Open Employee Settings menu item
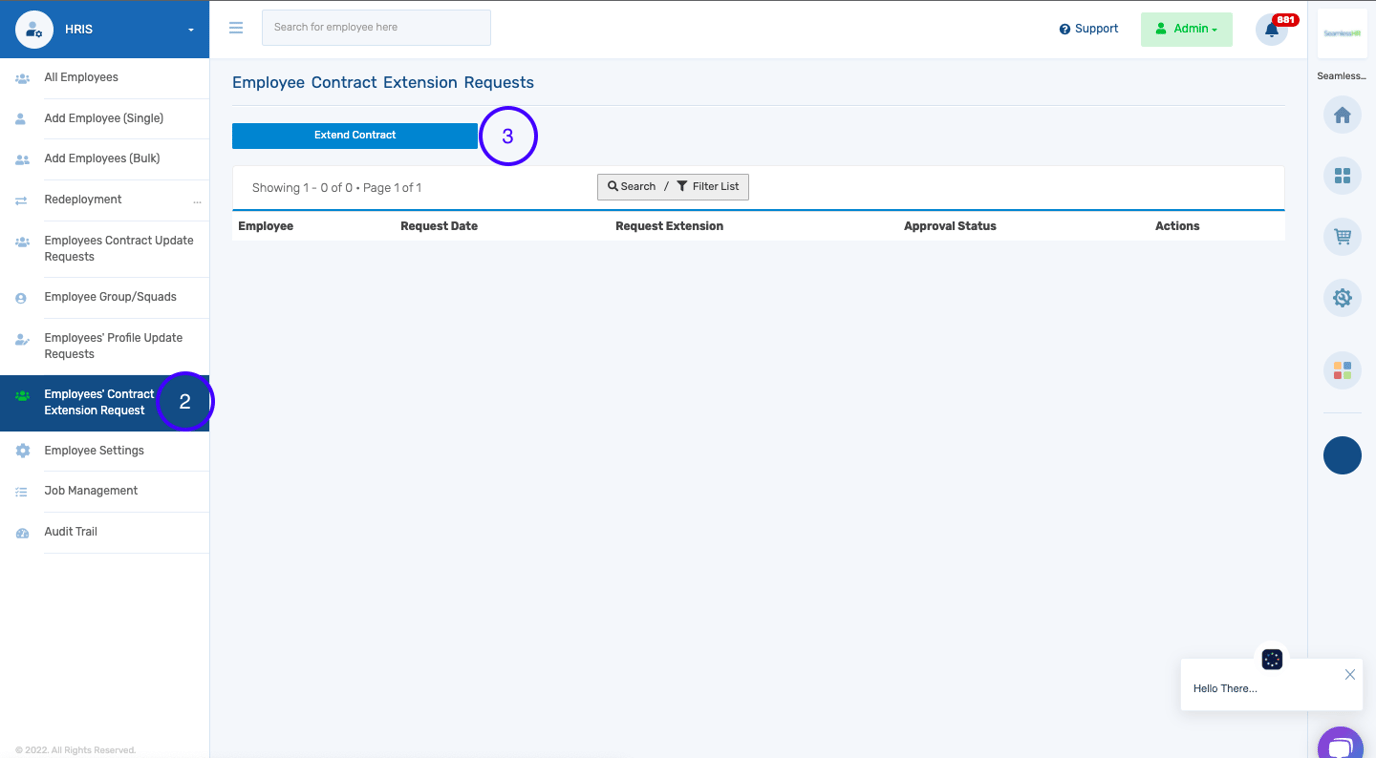The height and width of the screenshot is (758, 1376). tap(94, 451)
